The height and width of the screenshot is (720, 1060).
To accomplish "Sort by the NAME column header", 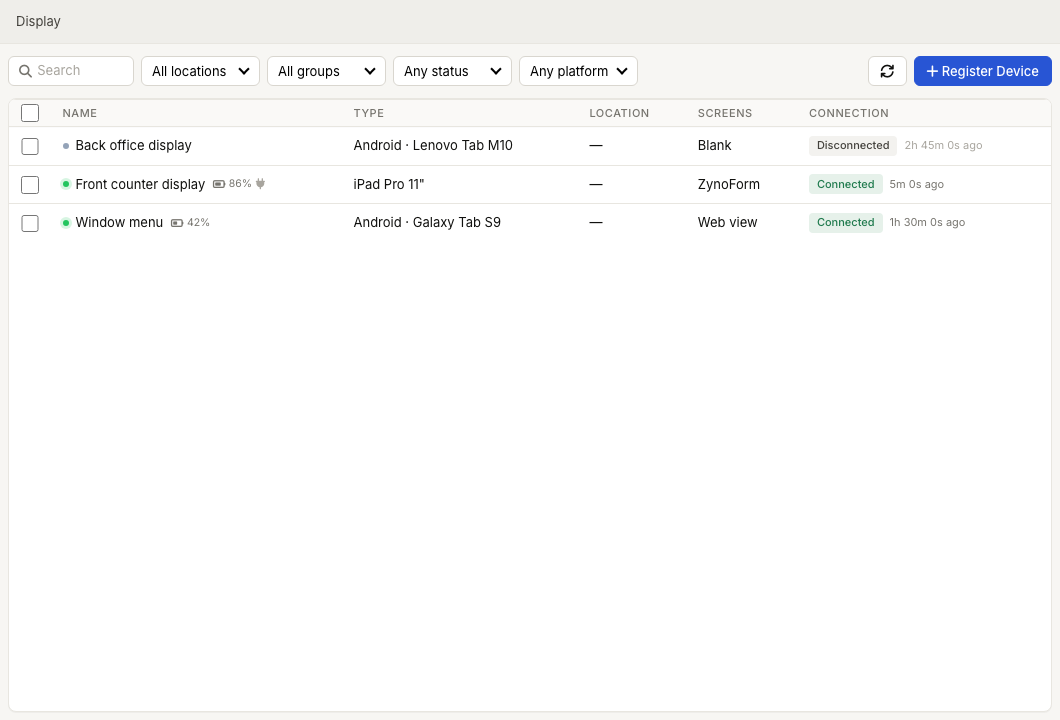I will pyautogui.click(x=80, y=113).
